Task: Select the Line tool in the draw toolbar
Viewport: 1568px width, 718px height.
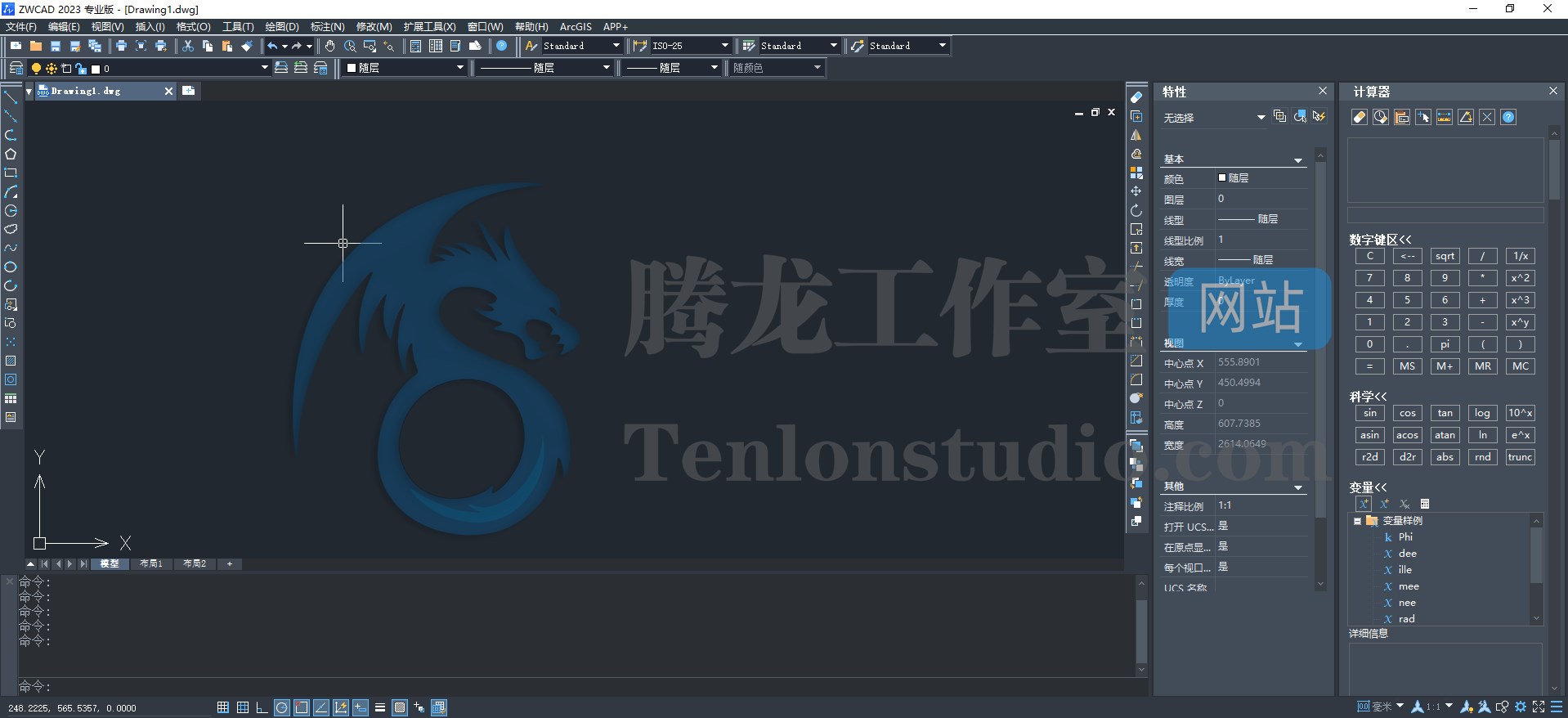Action: (x=11, y=97)
